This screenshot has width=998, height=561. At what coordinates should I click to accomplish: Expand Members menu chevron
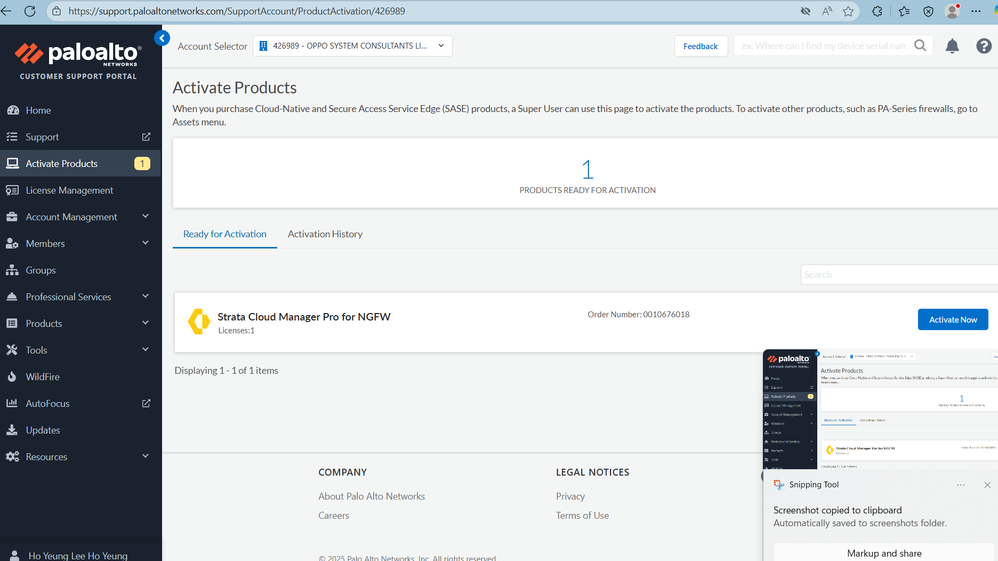tap(145, 243)
